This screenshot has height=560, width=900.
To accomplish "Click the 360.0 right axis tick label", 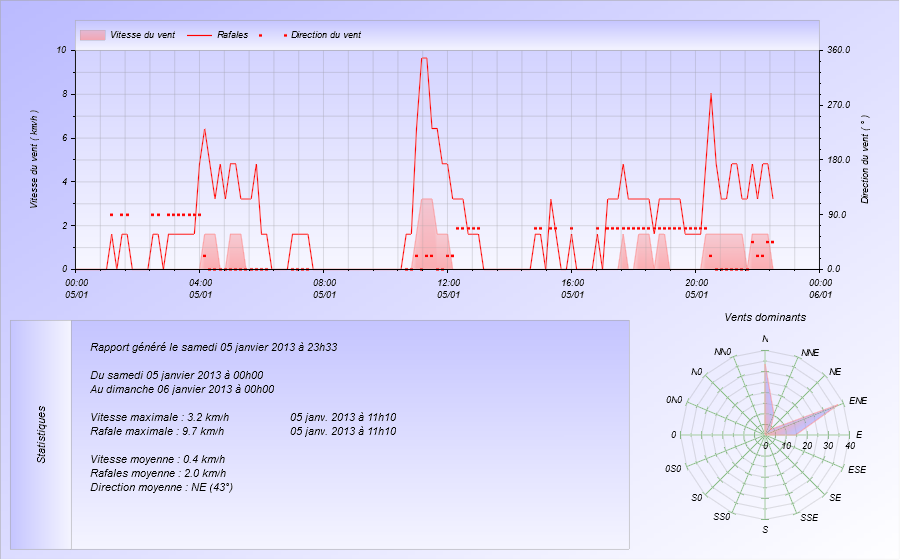I will click(840, 50).
